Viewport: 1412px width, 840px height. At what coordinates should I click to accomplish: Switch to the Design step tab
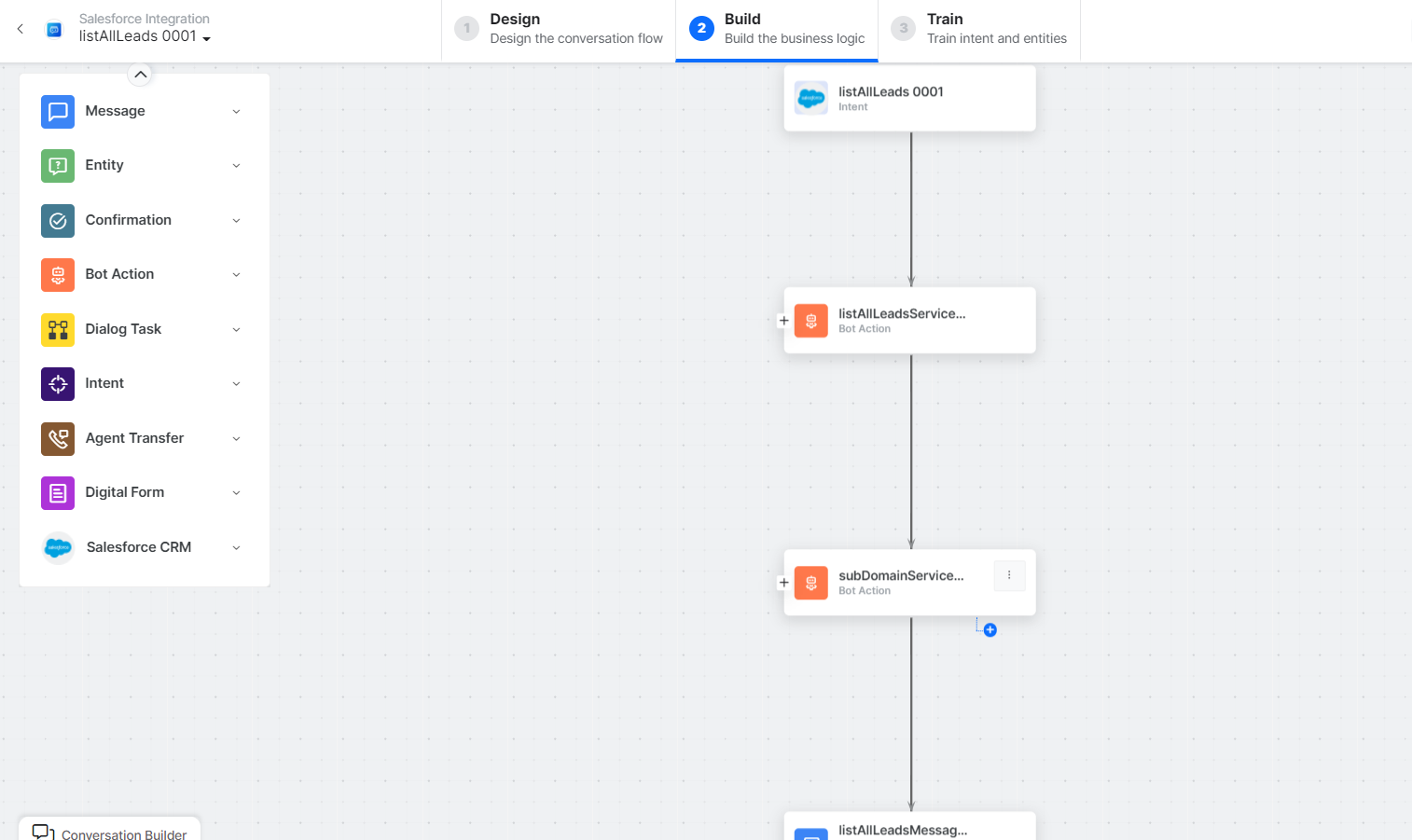[559, 29]
